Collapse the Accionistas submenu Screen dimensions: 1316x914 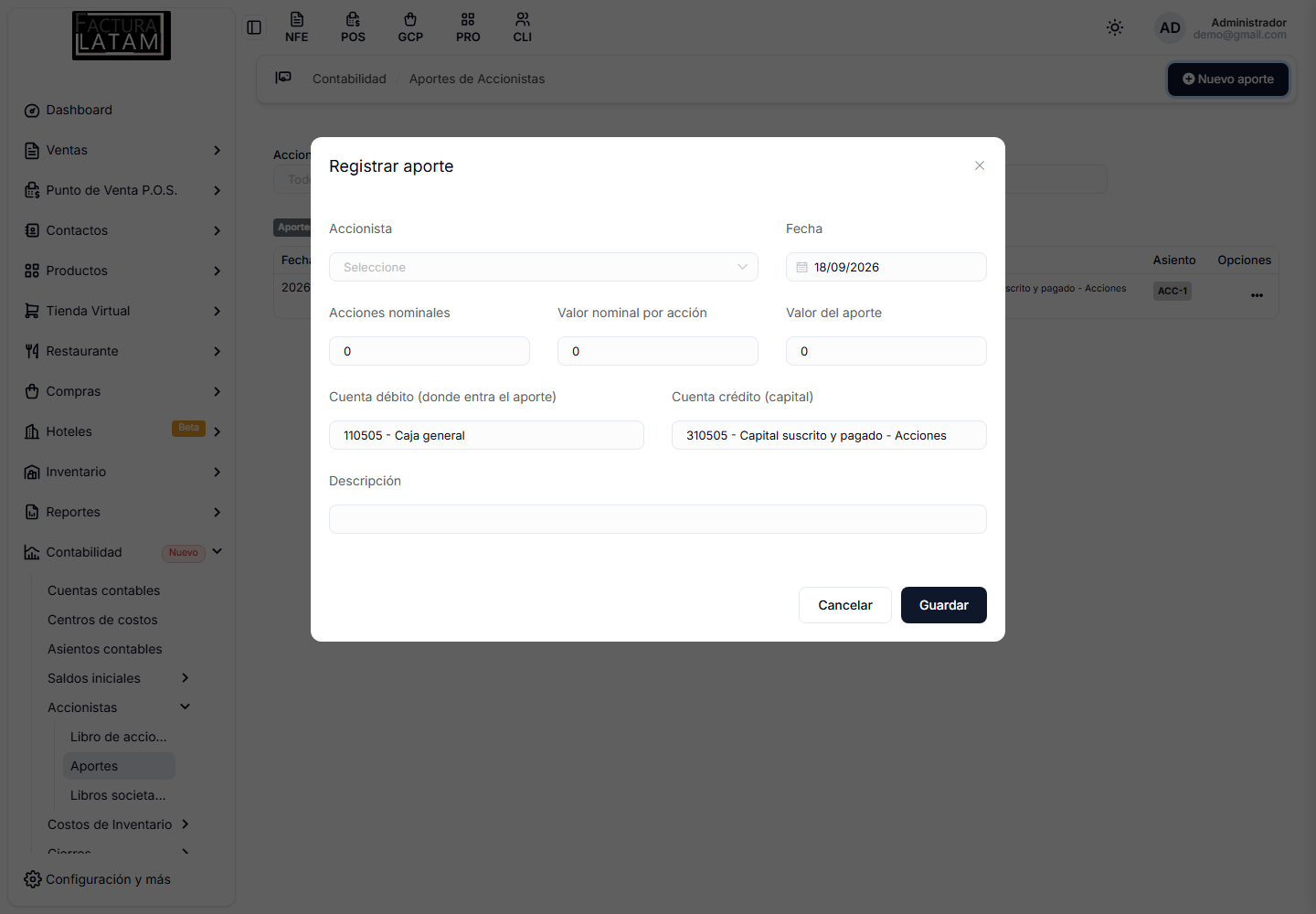pyautogui.click(x=119, y=707)
